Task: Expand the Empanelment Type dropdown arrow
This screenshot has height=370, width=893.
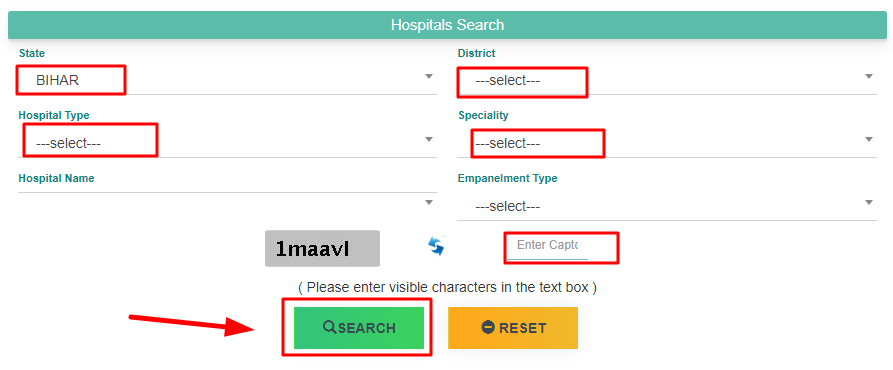Action: coord(869,202)
